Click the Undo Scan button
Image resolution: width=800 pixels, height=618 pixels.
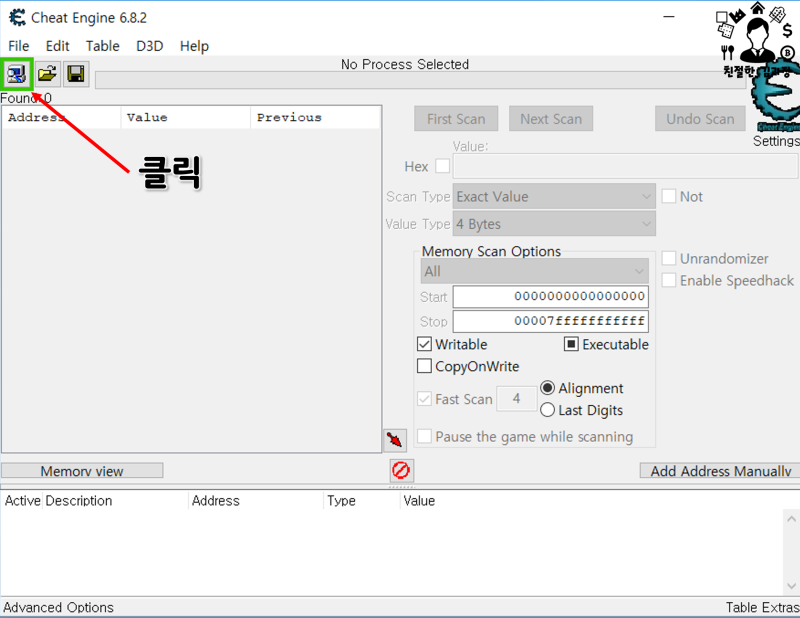click(700, 119)
